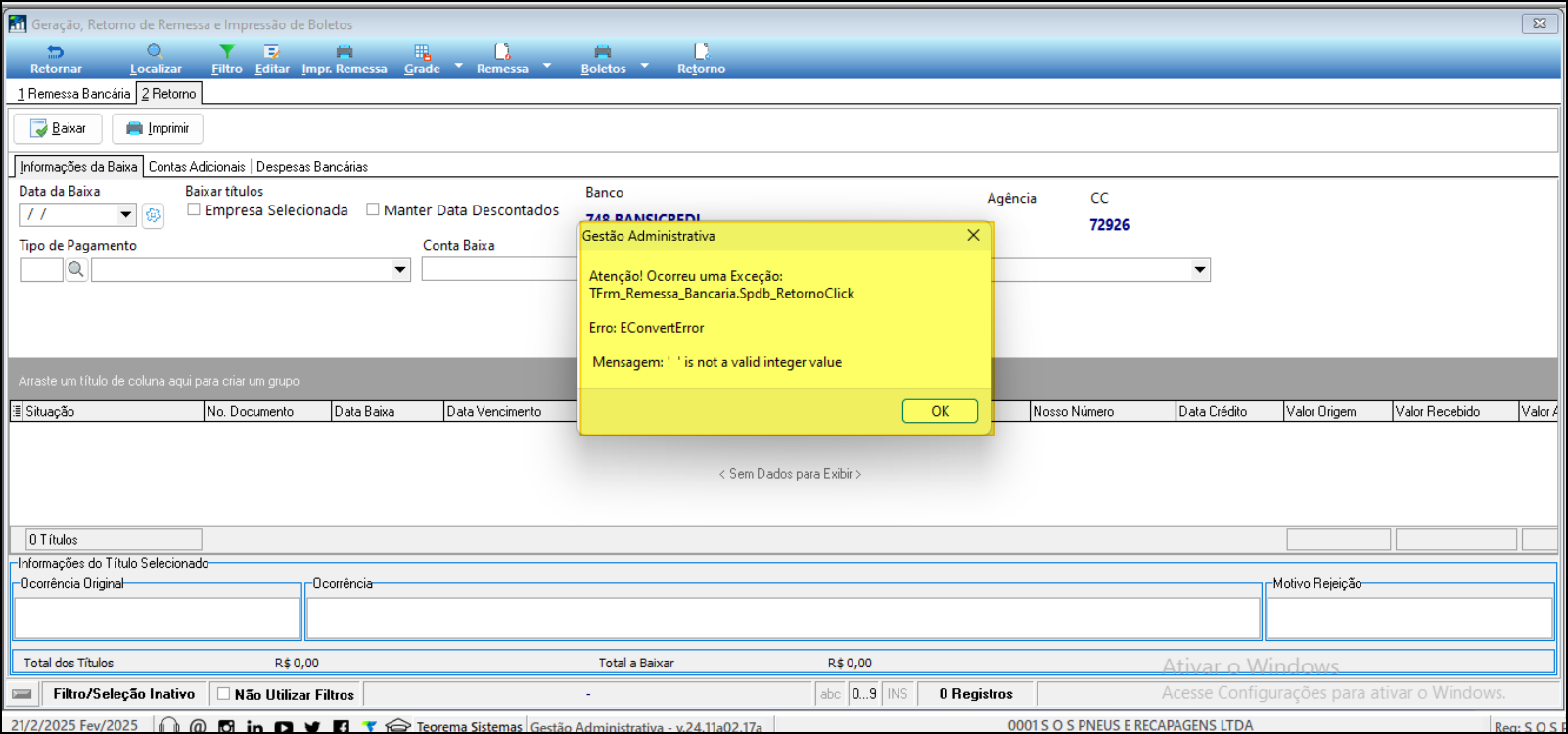
Task: Click the Ocorrência Original box
Action: (157, 619)
